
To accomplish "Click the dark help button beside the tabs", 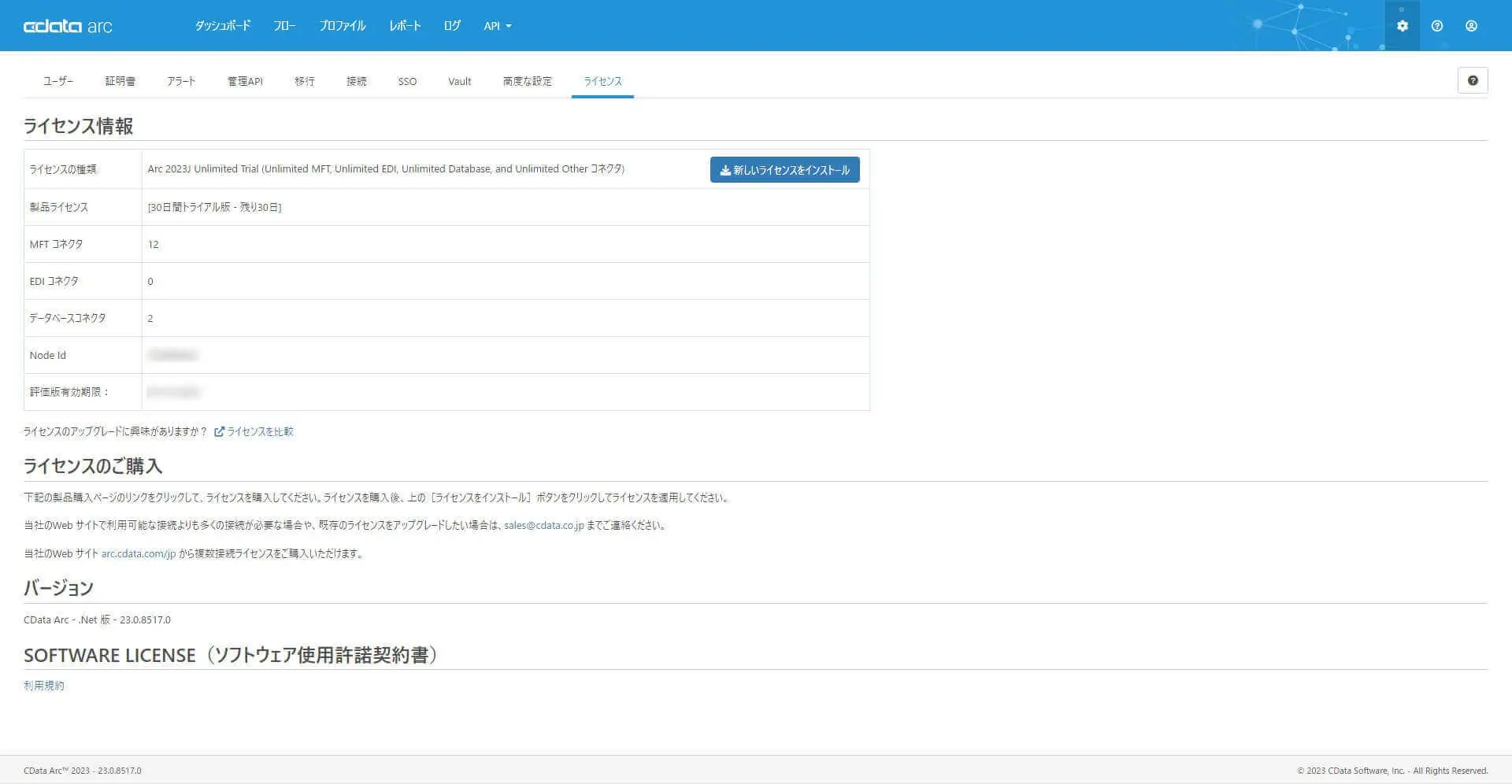I will pyautogui.click(x=1473, y=80).
